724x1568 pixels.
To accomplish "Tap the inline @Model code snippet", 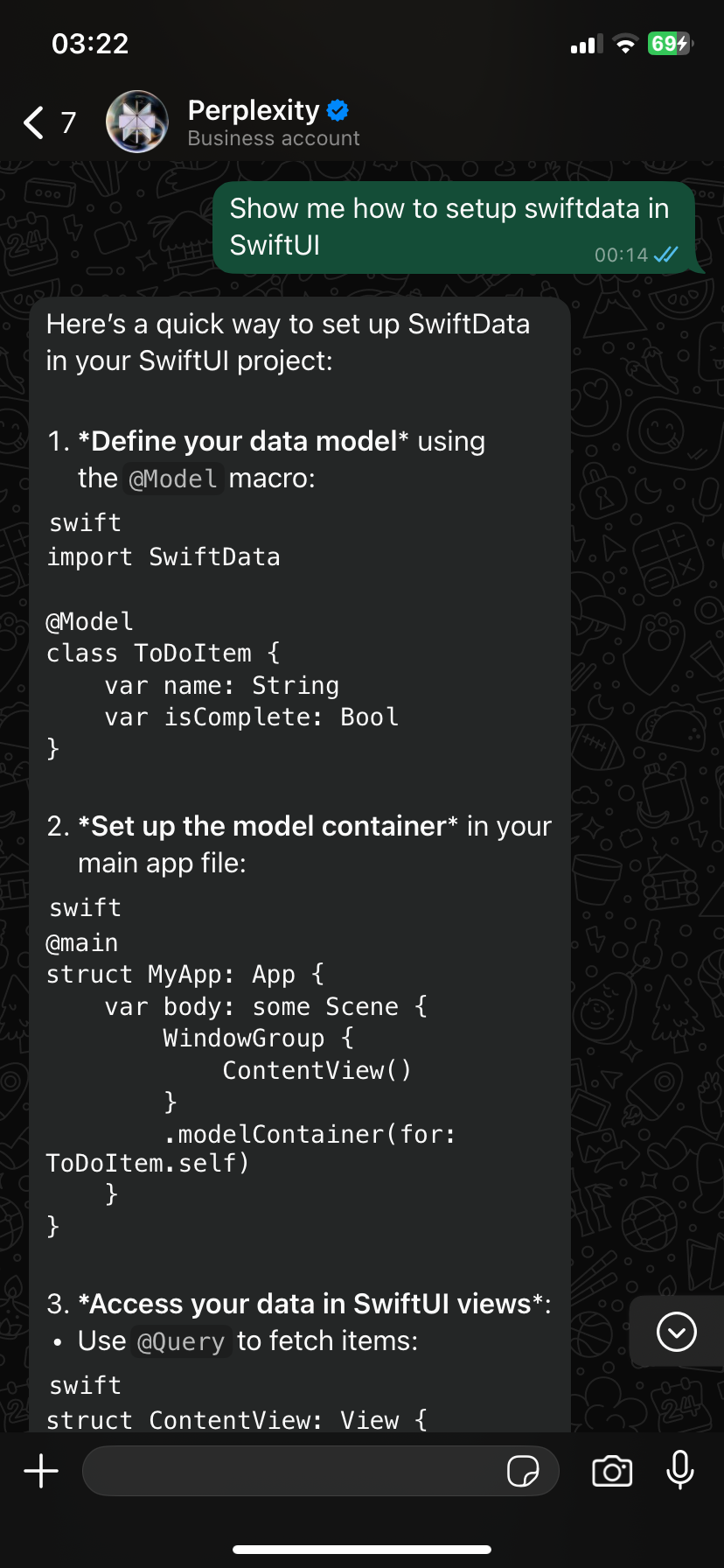I will coord(173,479).
